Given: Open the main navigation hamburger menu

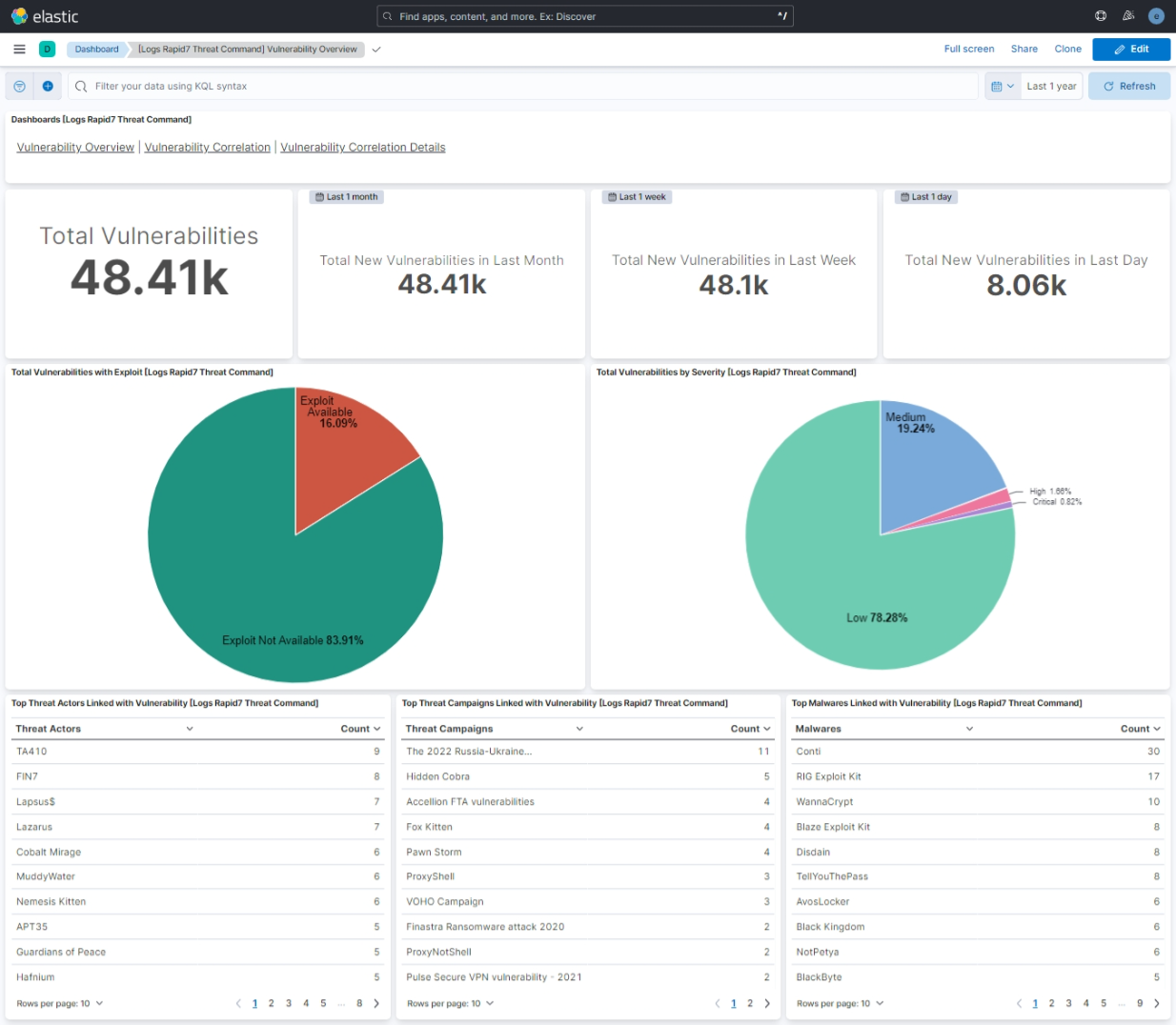Looking at the screenshot, I should pyautogui.click(x=19, y=49).
